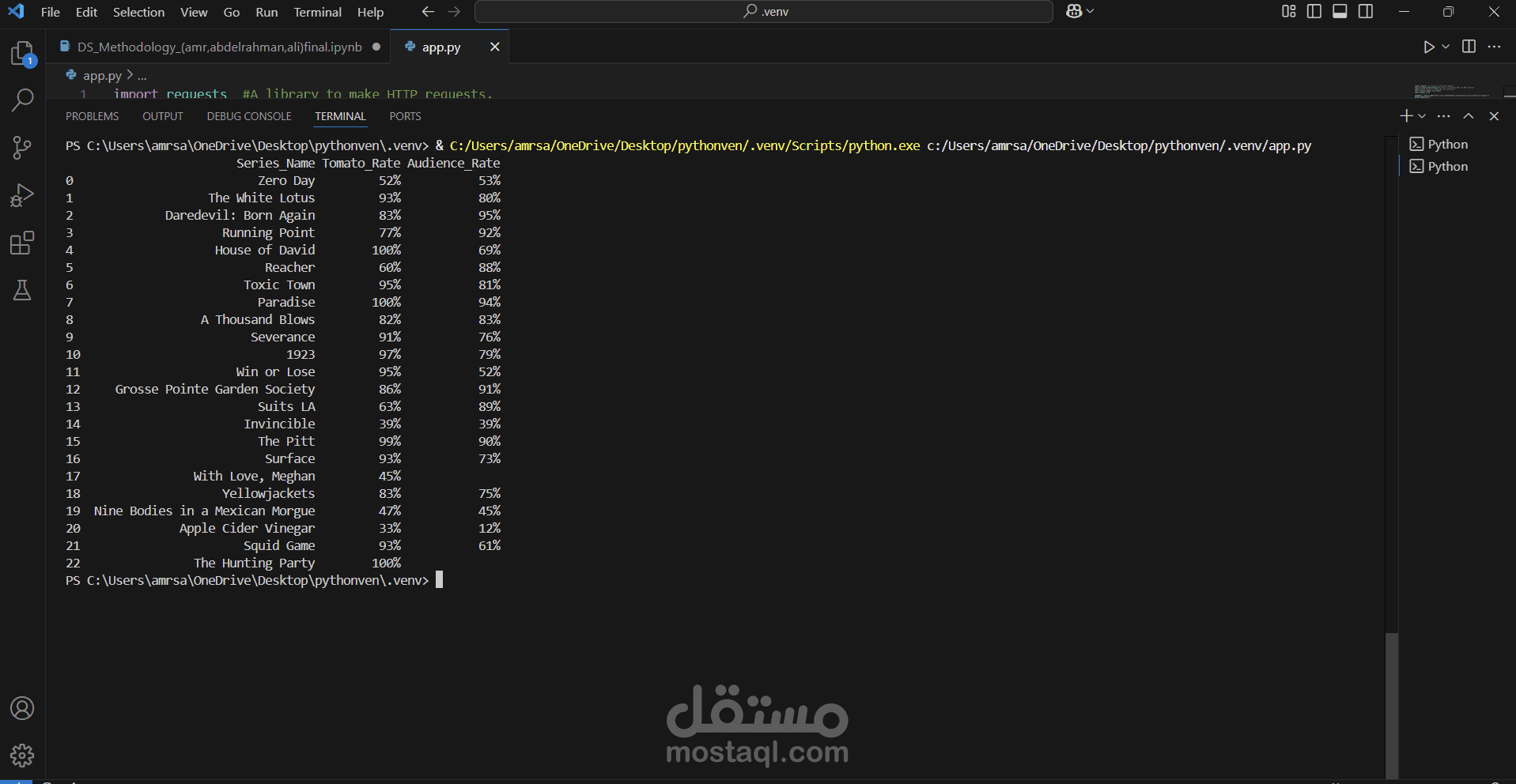
Task: Click the VS Code logo icon
Action: click(16, 11)
